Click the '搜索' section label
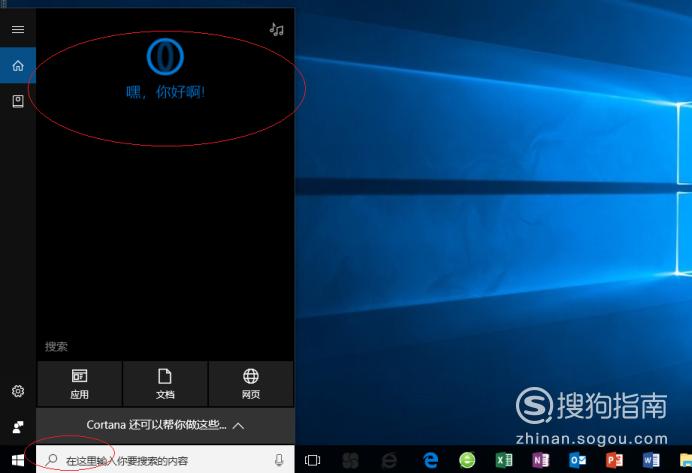Screen dimensions: 692x473 pyautogui.click(x=56, y=346)
